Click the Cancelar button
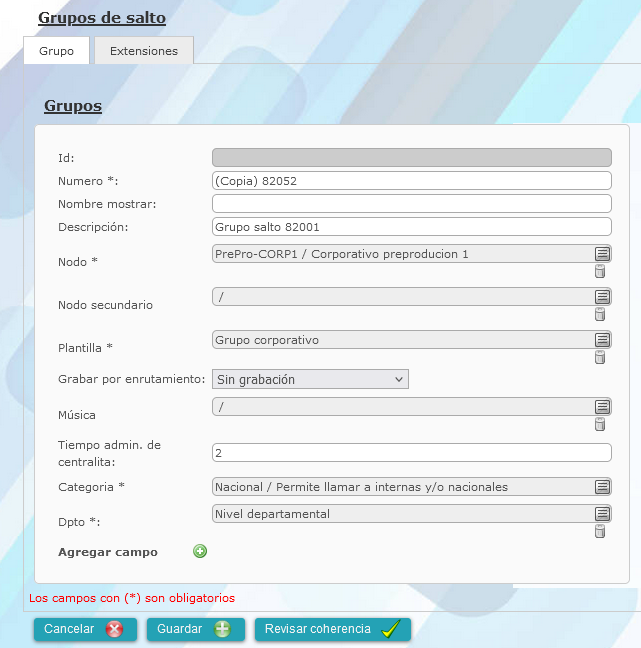Viewport: 641px width, 648px height. click(x=86, y=629)
